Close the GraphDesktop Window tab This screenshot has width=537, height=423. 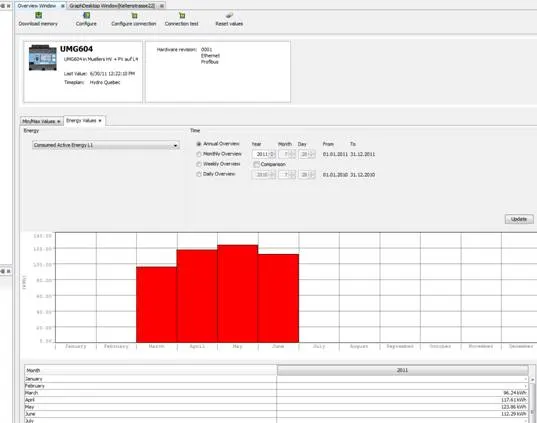162,6
